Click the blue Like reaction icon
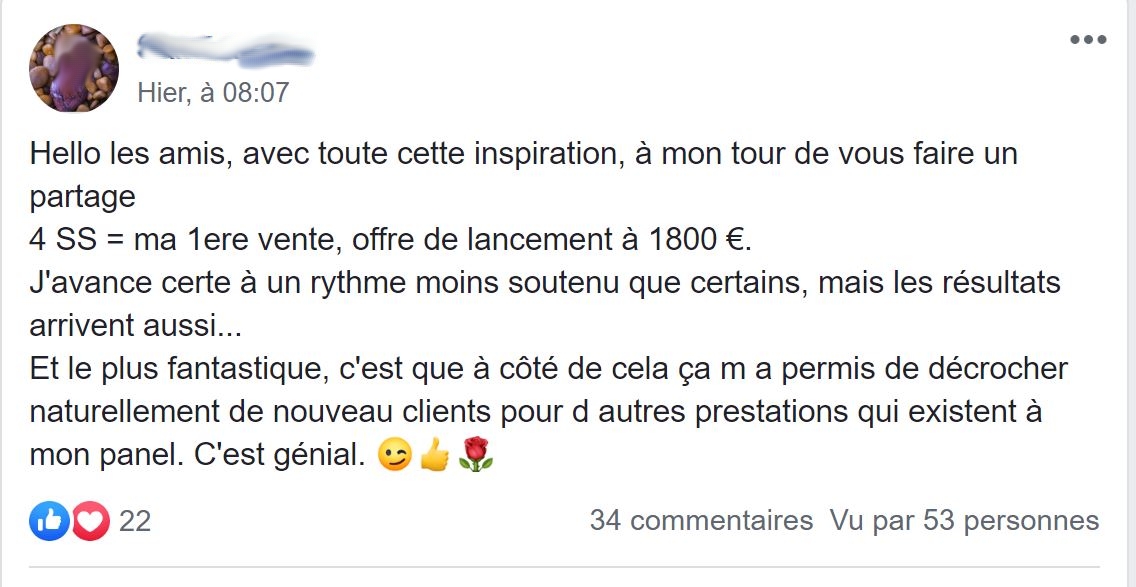 [x=49, y=521]
